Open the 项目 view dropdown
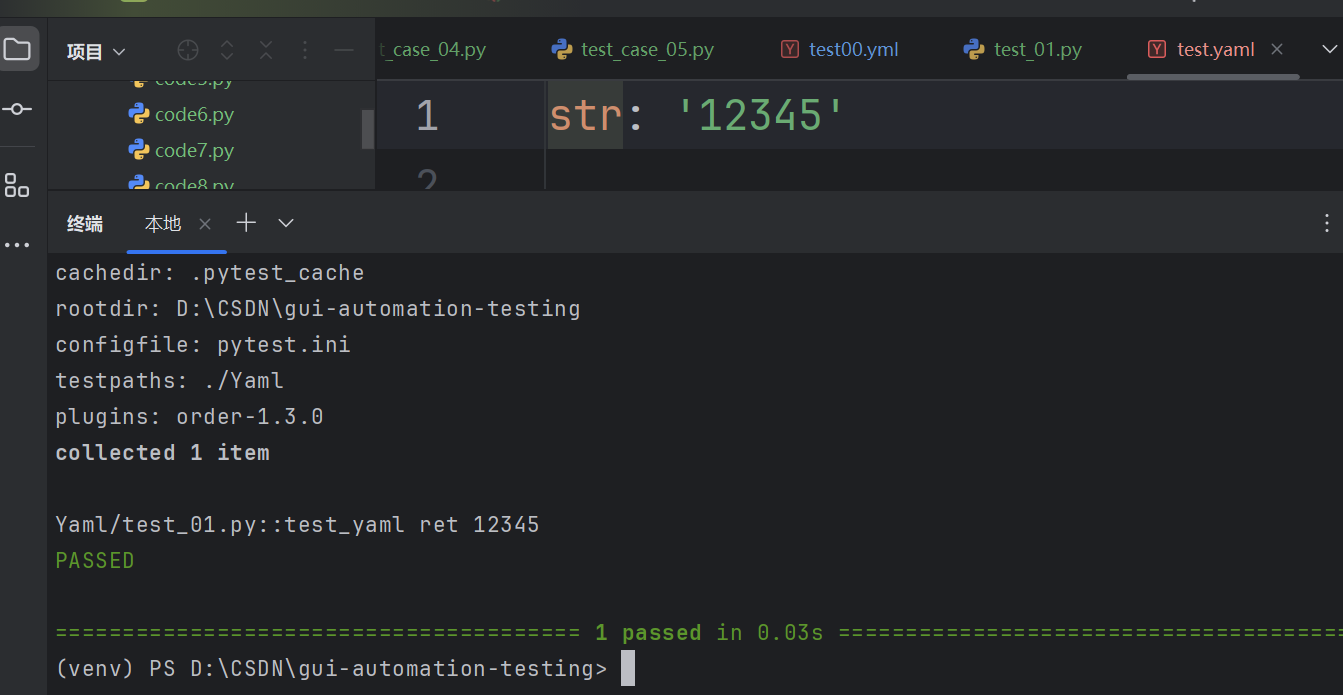This screenshot has width=1343, height=695. point(96,51)
